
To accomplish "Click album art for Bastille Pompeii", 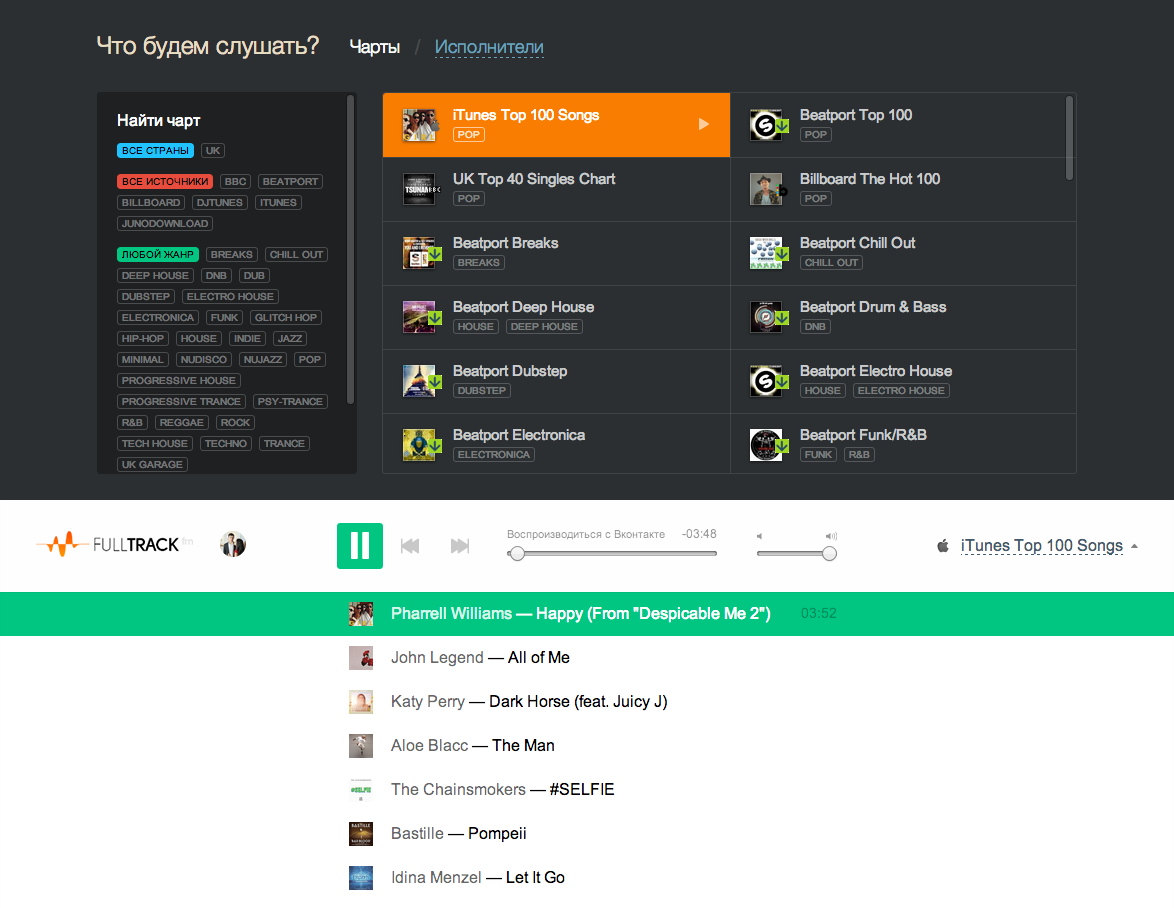I will coord(361,833).
